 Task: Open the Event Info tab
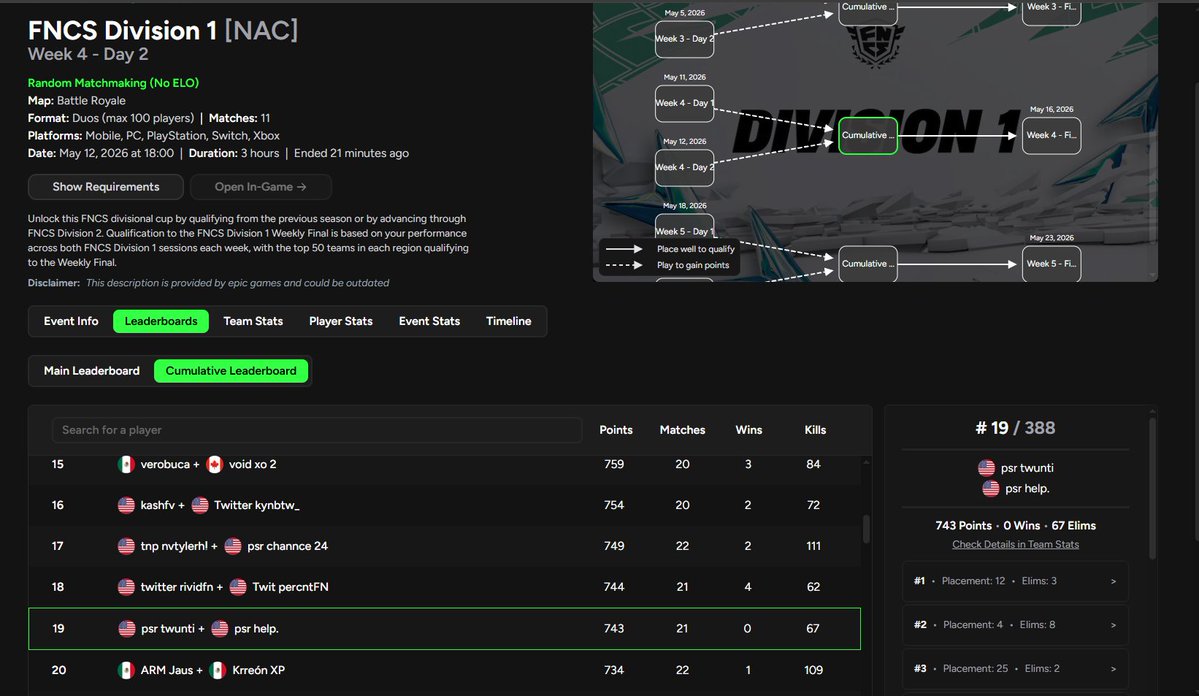point(71,321)
